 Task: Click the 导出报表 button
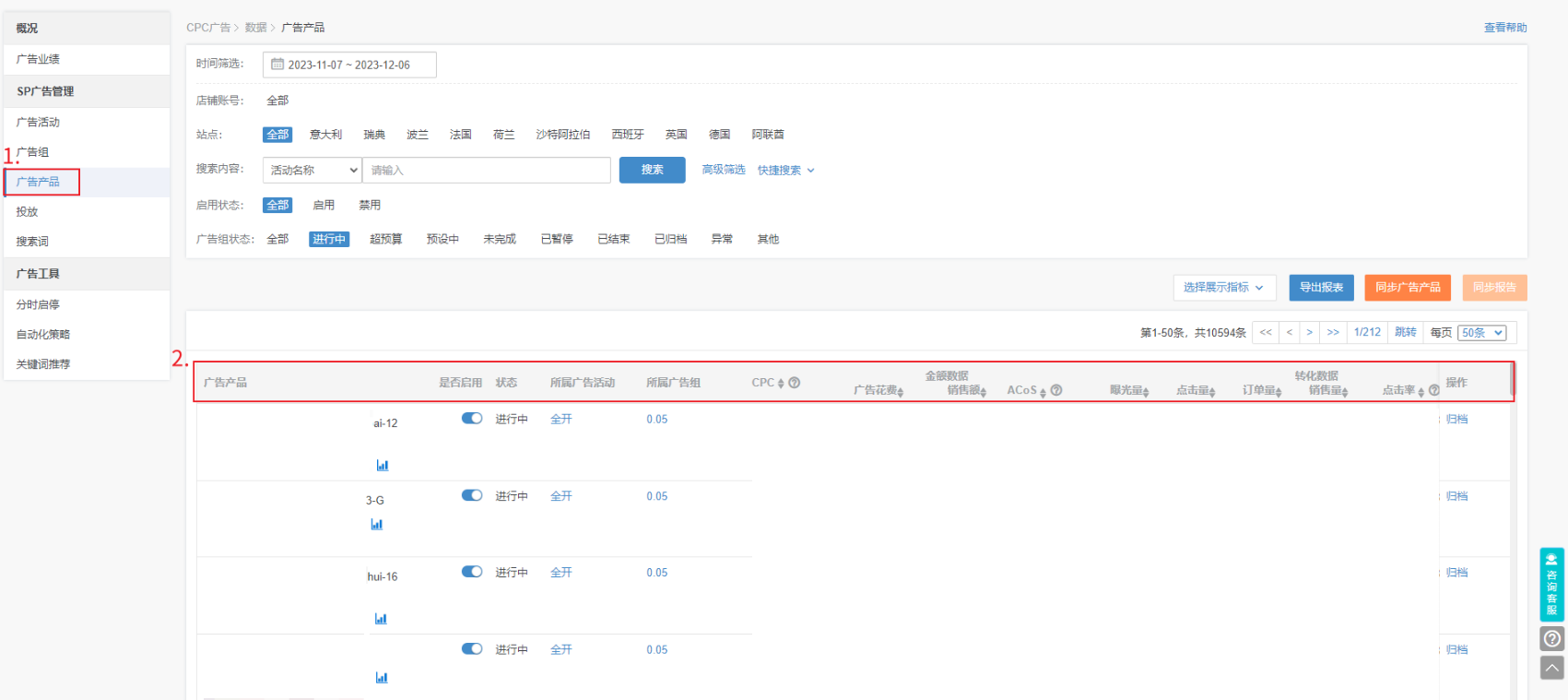tap(1321, 288)
